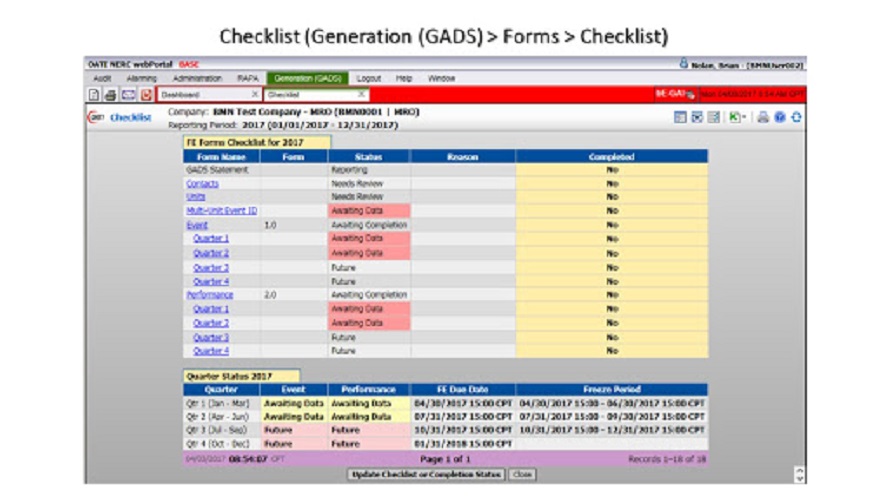Image resolution: width=890 pixels, height=500 pixels.
Task: Open the messages envelope toolbar icon
Action: click(128, 95)
